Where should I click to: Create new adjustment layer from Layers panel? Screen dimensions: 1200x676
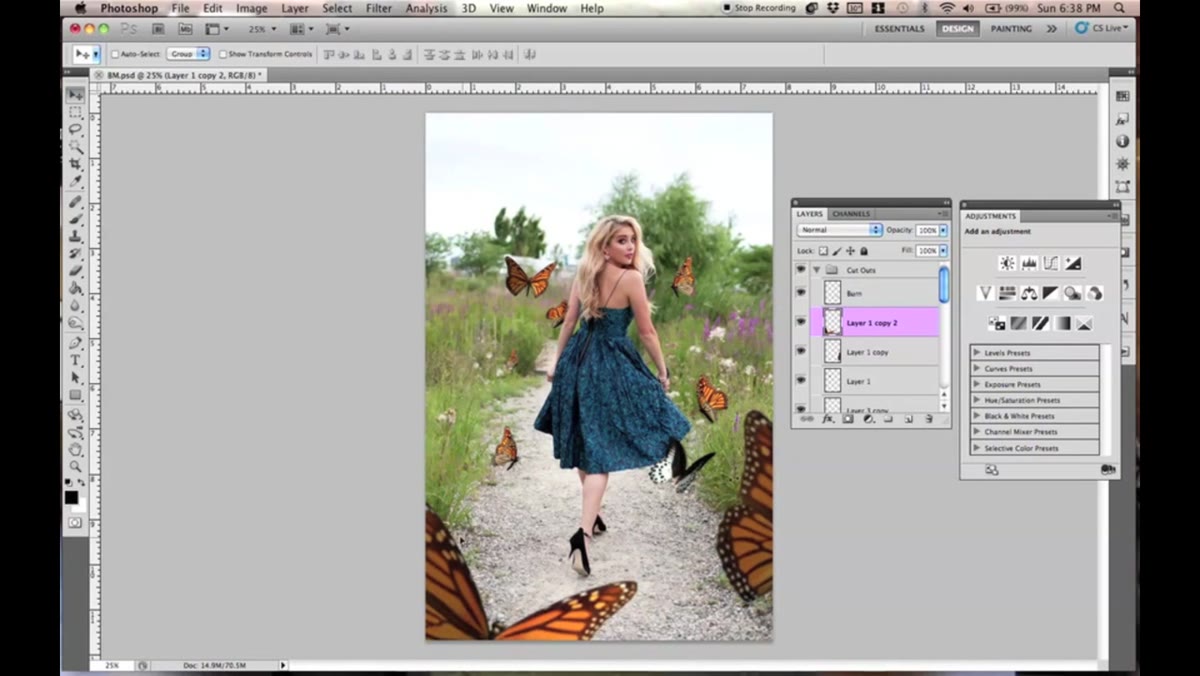point(868,419)
